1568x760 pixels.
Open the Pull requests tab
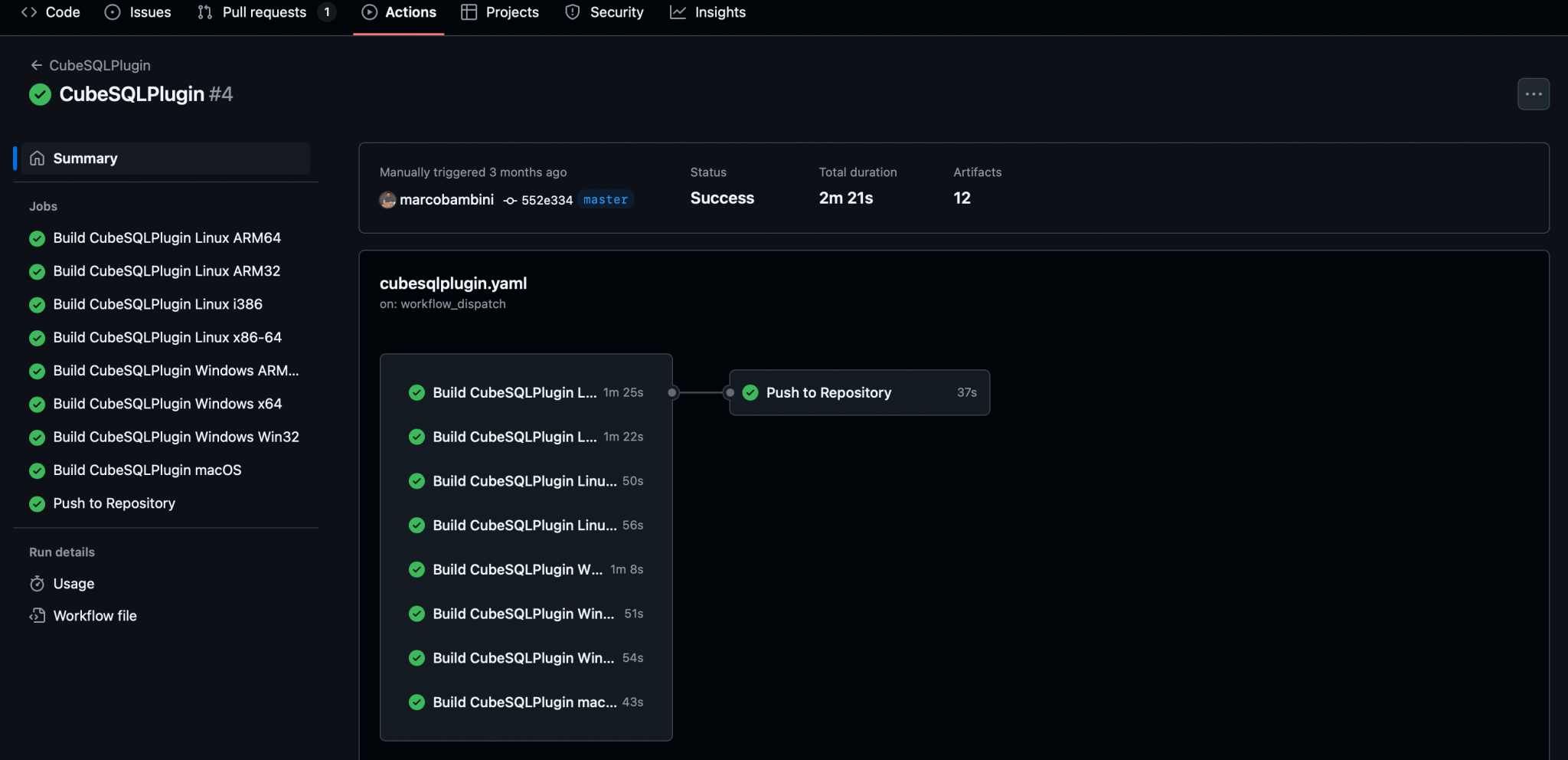(x=266, y=12)
